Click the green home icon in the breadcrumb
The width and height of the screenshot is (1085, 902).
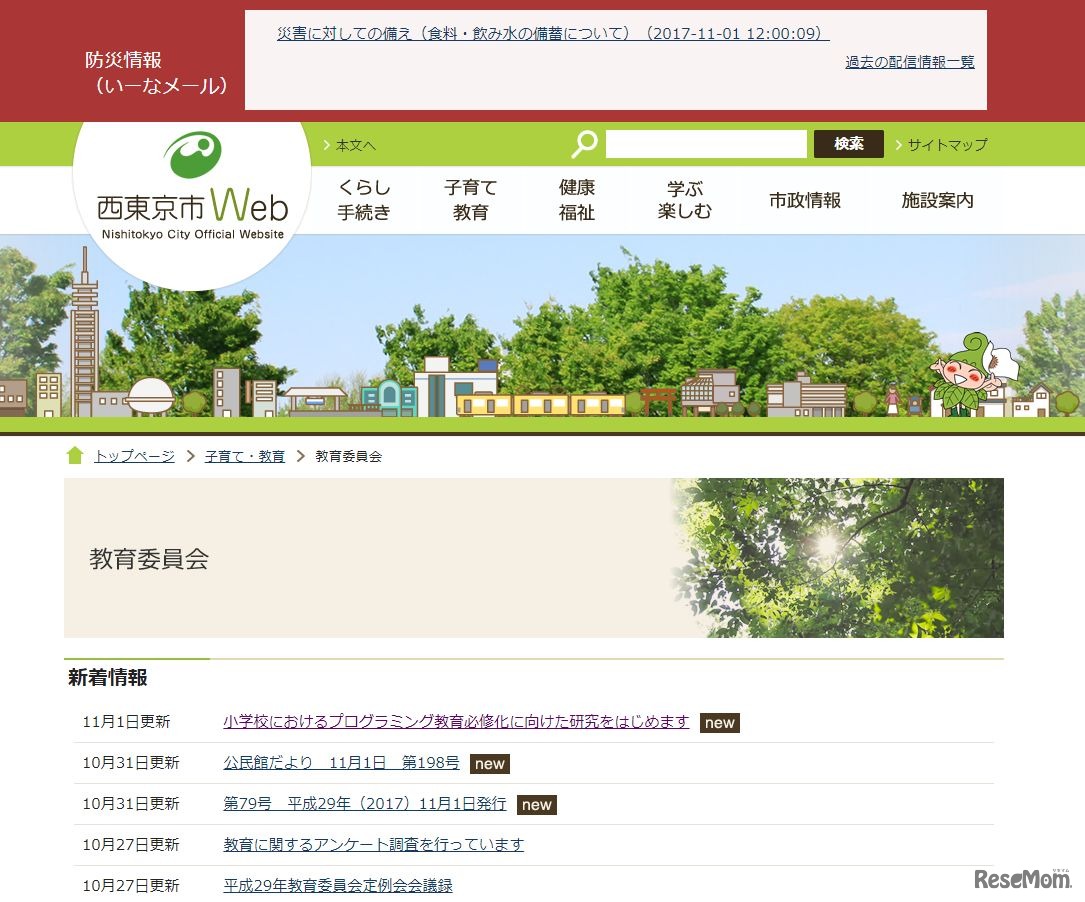coord(75,455)
